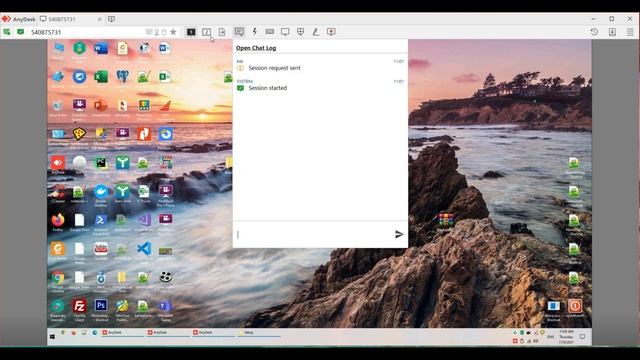Select the Visual Studio Code desktop icon
The height and width of the screenshot is (360, 640).
[x=144, y=251]
